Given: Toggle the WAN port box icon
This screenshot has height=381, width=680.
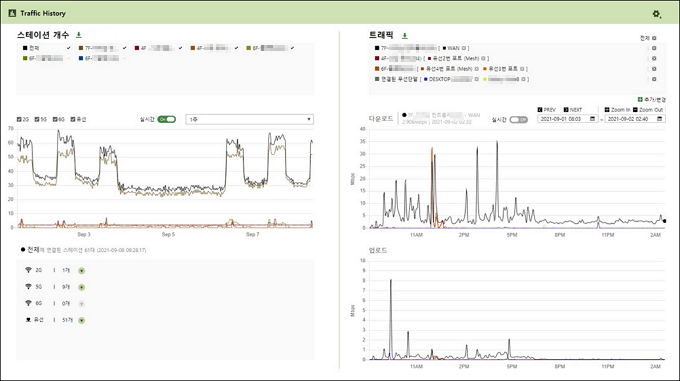Looking at the screenshot, I should pyautogui.click(x=464, y=48).
